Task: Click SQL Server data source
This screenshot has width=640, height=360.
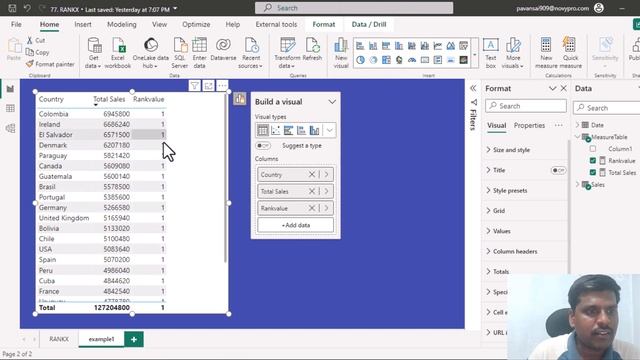Action: (180, 53)
